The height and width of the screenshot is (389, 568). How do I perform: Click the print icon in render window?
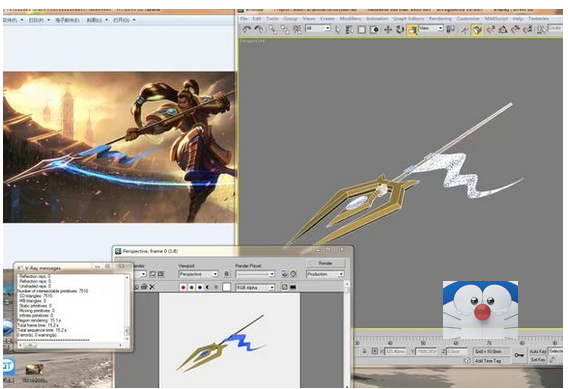(x=144, y=287)
